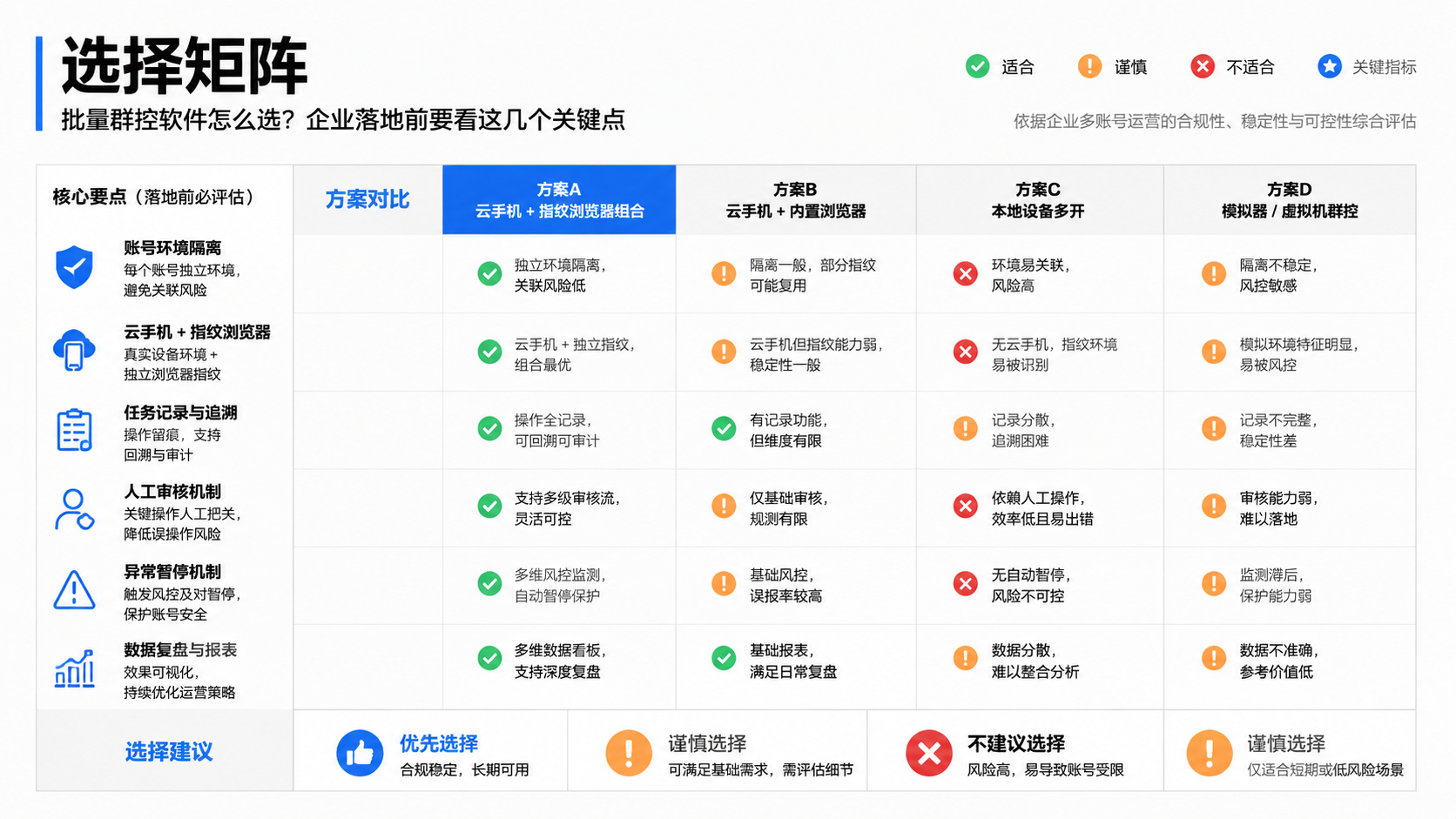
Task: Click the 任务记录与追溯 criterion title
Action: (180, 413)
